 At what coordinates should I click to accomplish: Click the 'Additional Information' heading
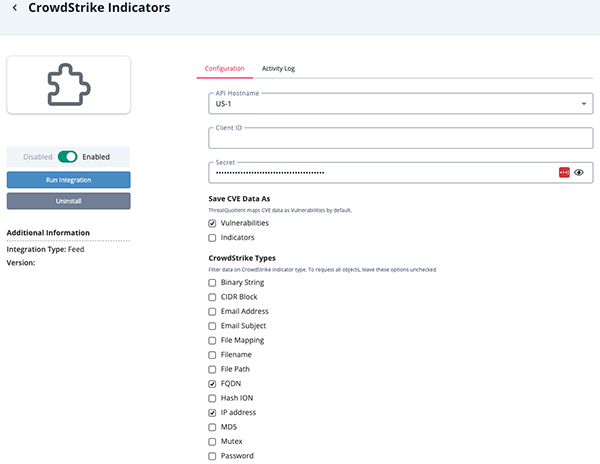tap(48, 233)
